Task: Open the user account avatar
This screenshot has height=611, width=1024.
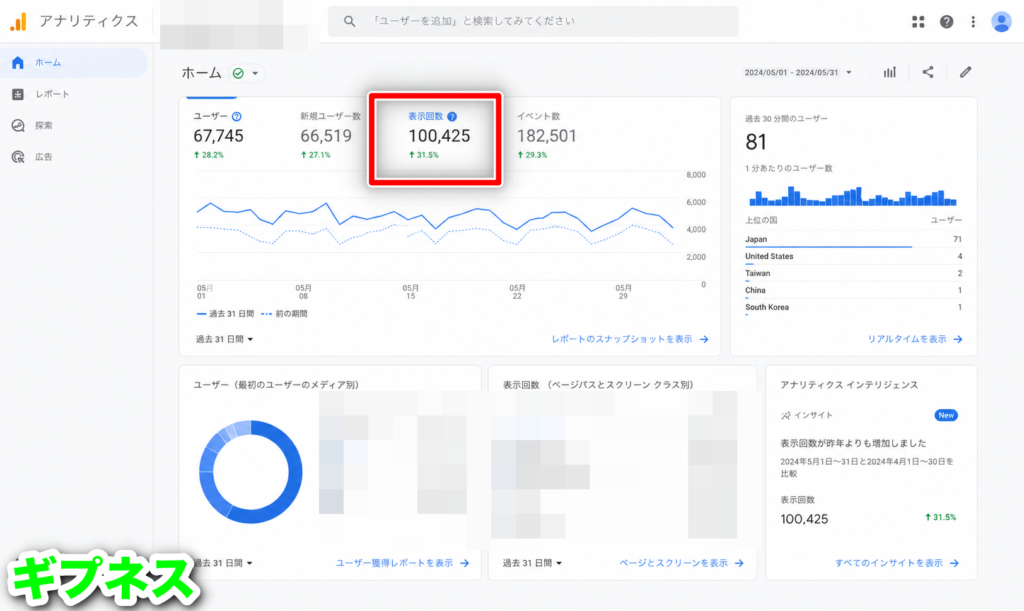Action: 1001,22
